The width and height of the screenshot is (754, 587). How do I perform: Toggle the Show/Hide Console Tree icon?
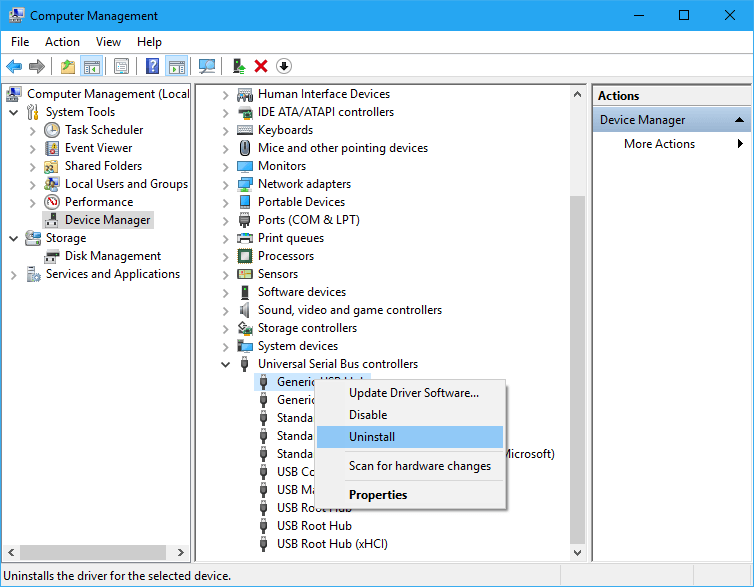(91, 66)
